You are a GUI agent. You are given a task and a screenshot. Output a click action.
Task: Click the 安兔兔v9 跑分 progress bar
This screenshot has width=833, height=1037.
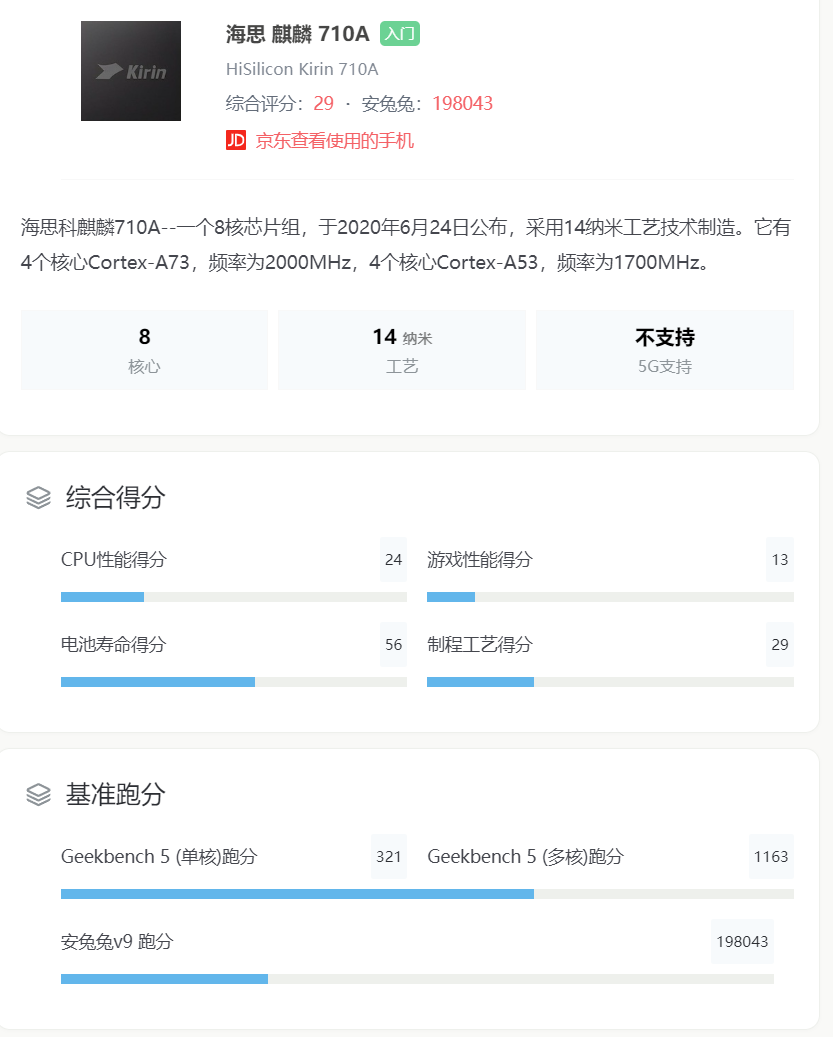(x=417, y=979)
